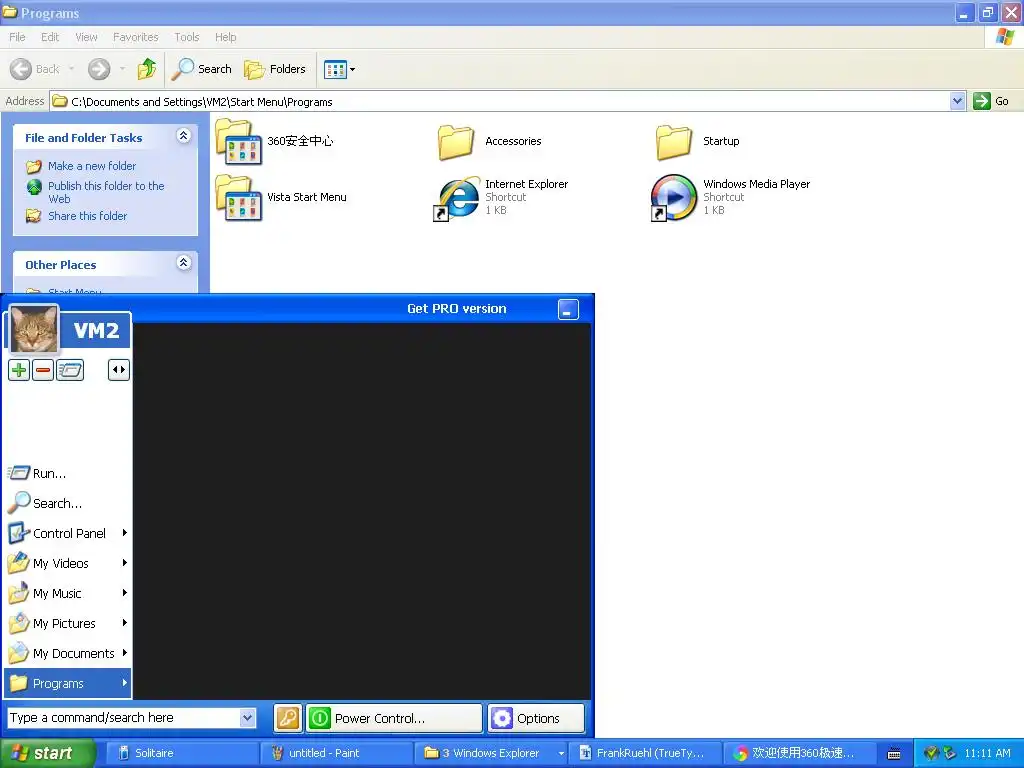Click the green shield tray icon

coord(931,753)
